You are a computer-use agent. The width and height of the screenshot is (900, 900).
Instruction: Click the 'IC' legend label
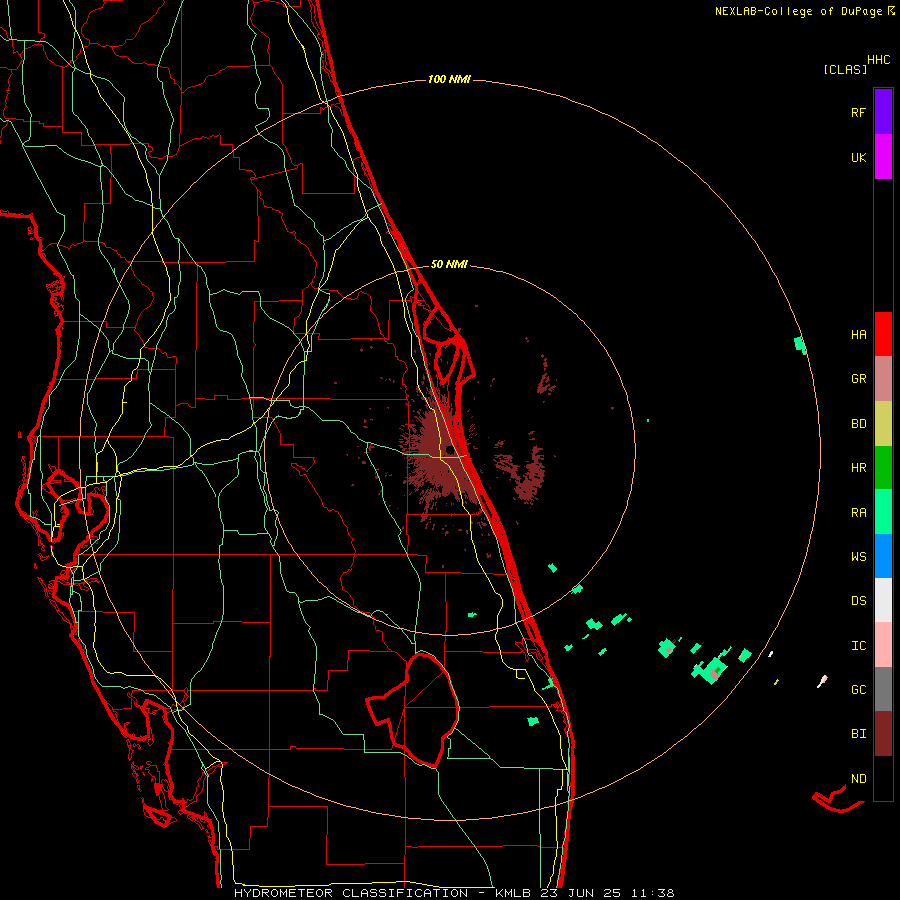click(x=858, y=646)
